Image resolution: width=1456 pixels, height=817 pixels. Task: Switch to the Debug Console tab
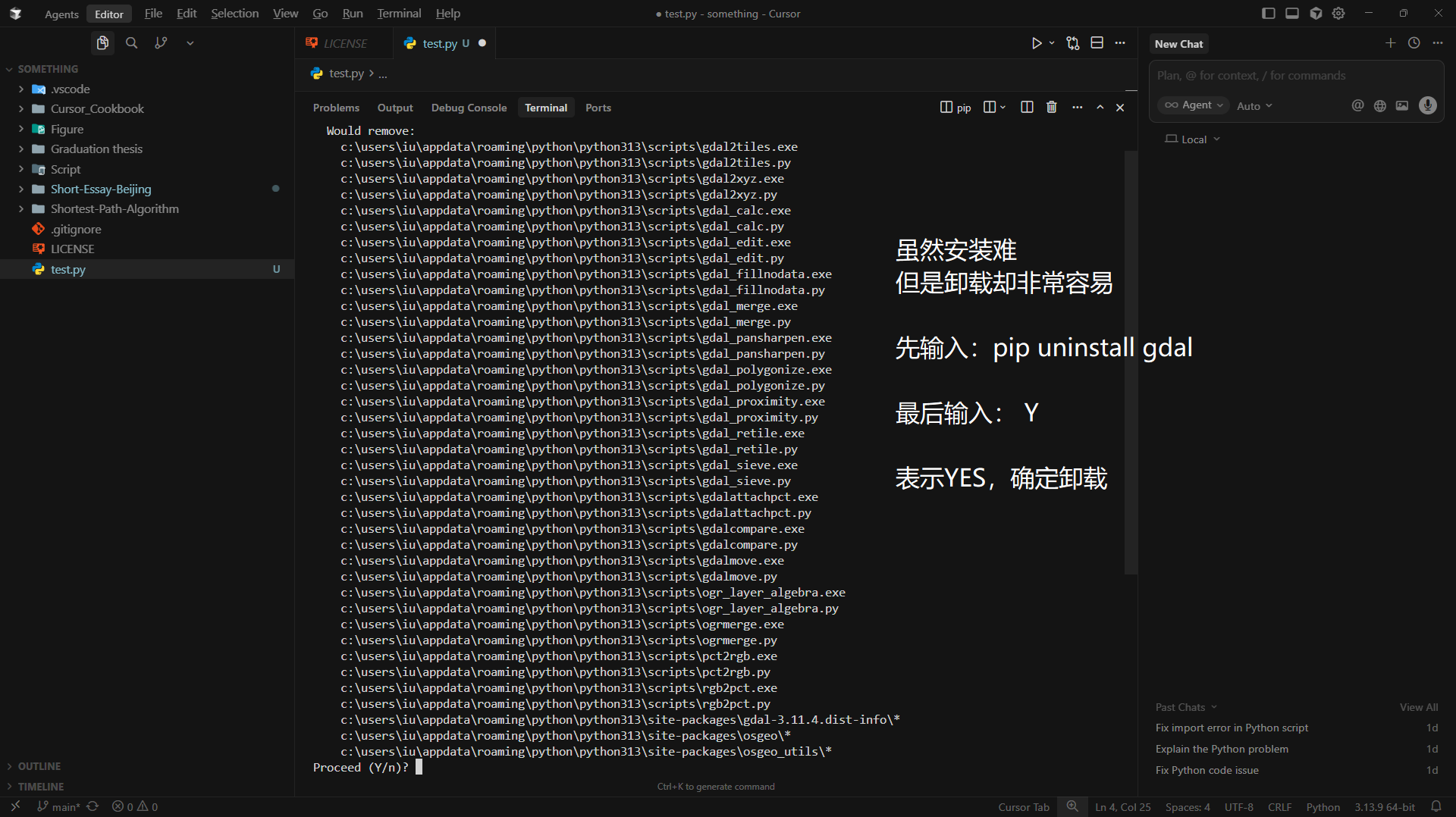tap(469, 107)
